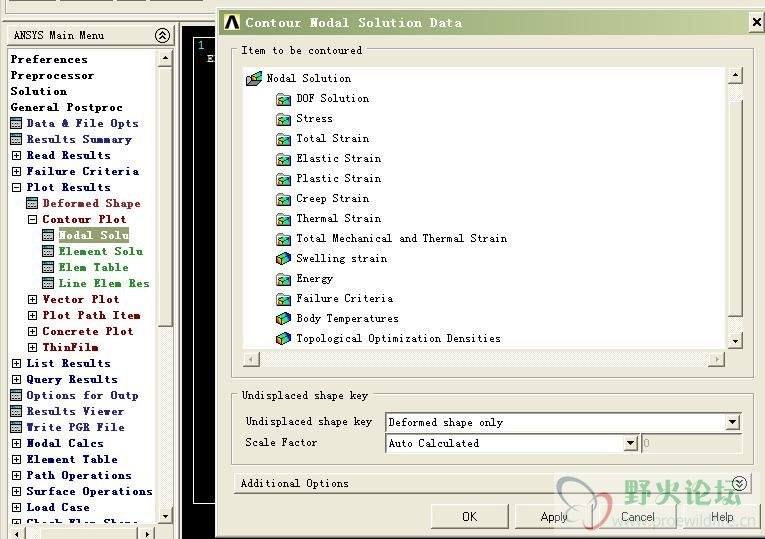Expand the Vector Plot tree node
The height and width of the screenshot is (539, 765).
[32, 299]
